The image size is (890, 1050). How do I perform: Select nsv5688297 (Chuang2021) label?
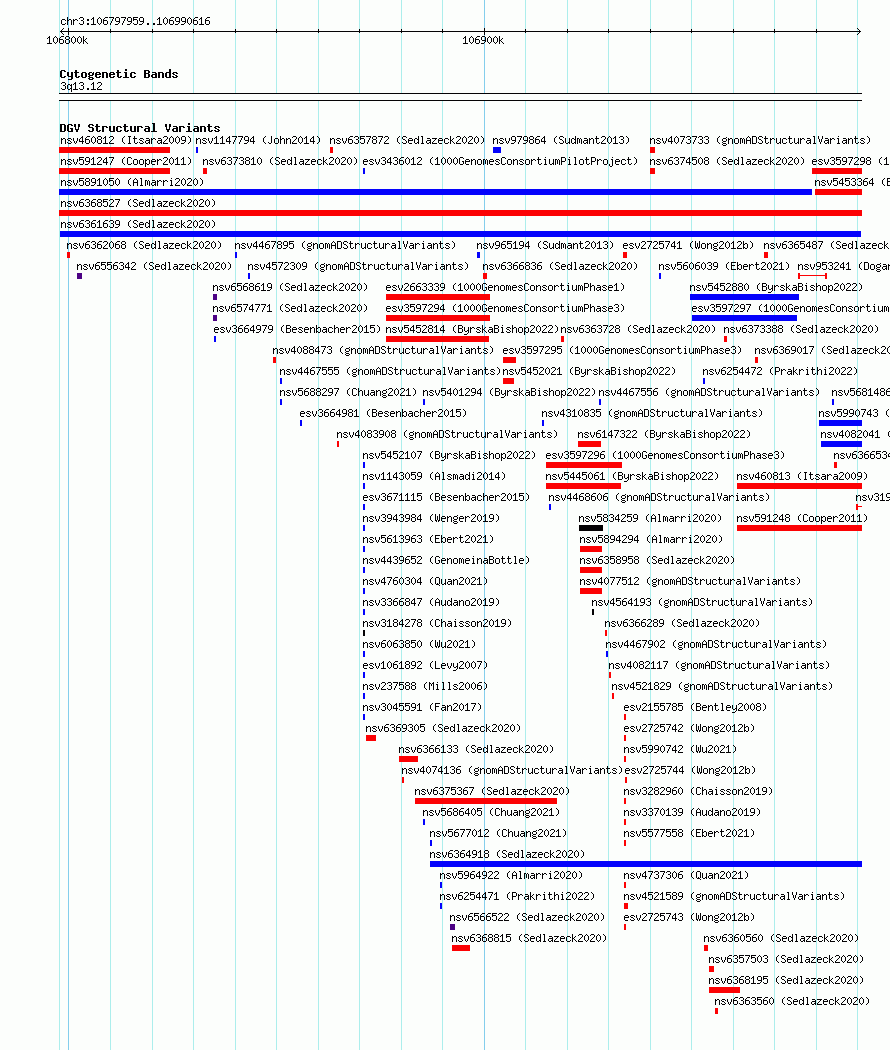[348, 392]
